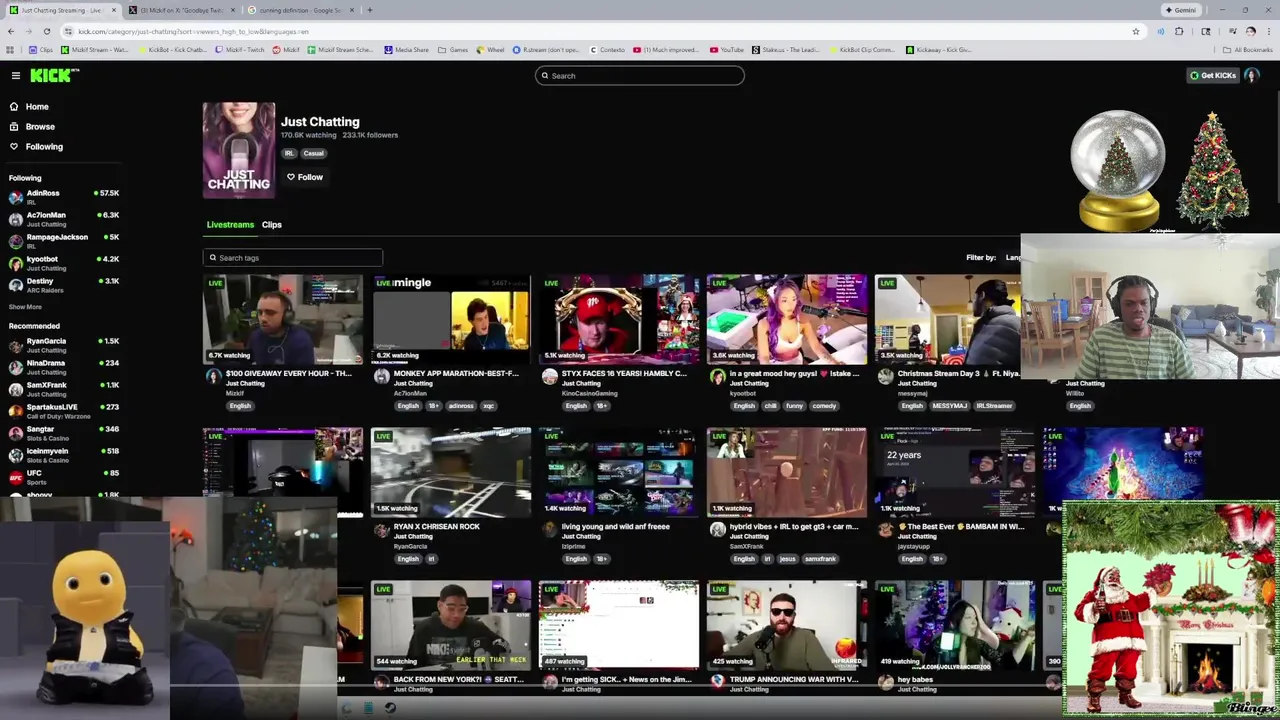Viewport: 1280px width, 720px height.
Task: Click the Search tags input
Action: 292,257
